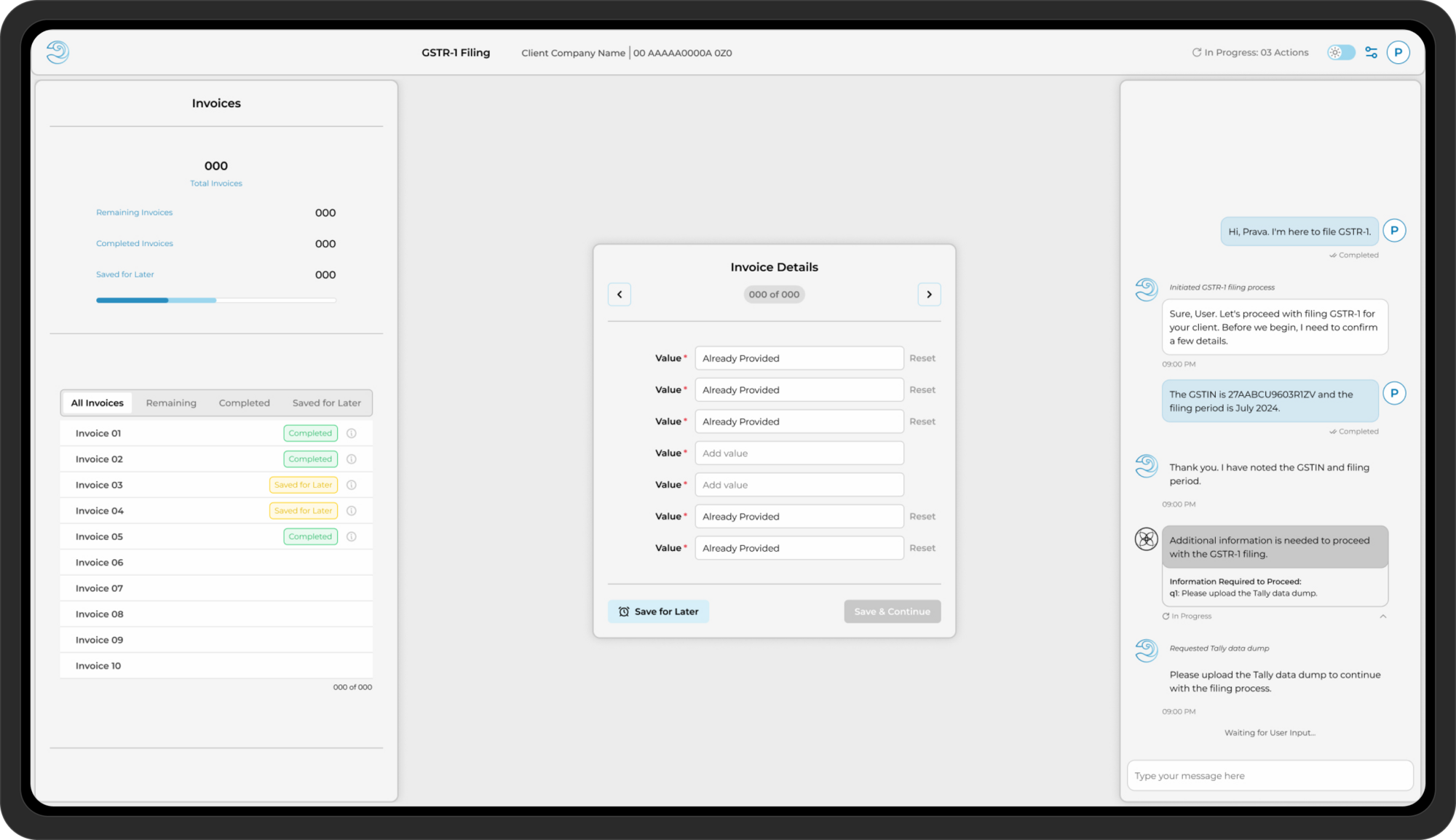The height and width of the screenshot is (840, 1456).
Task: Switch to the Saved for Later tab
Action: pyautogui.click(x=326, y=403)
